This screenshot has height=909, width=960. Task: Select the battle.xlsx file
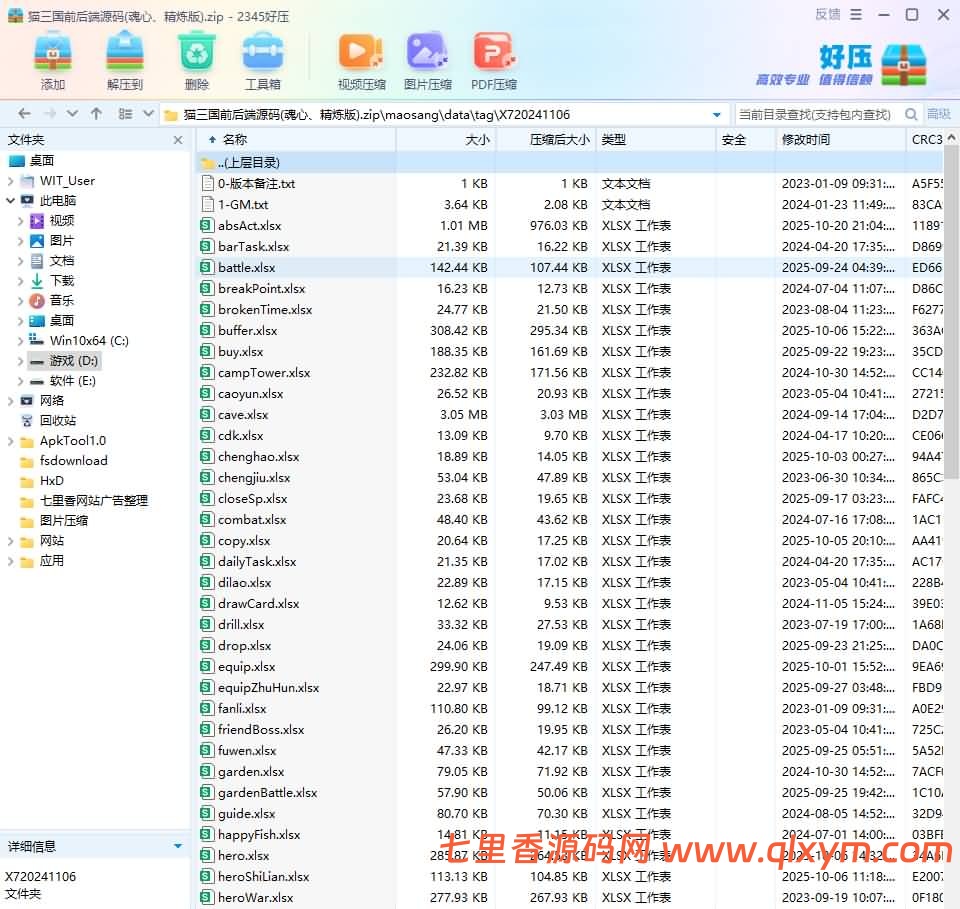(247, 268)
